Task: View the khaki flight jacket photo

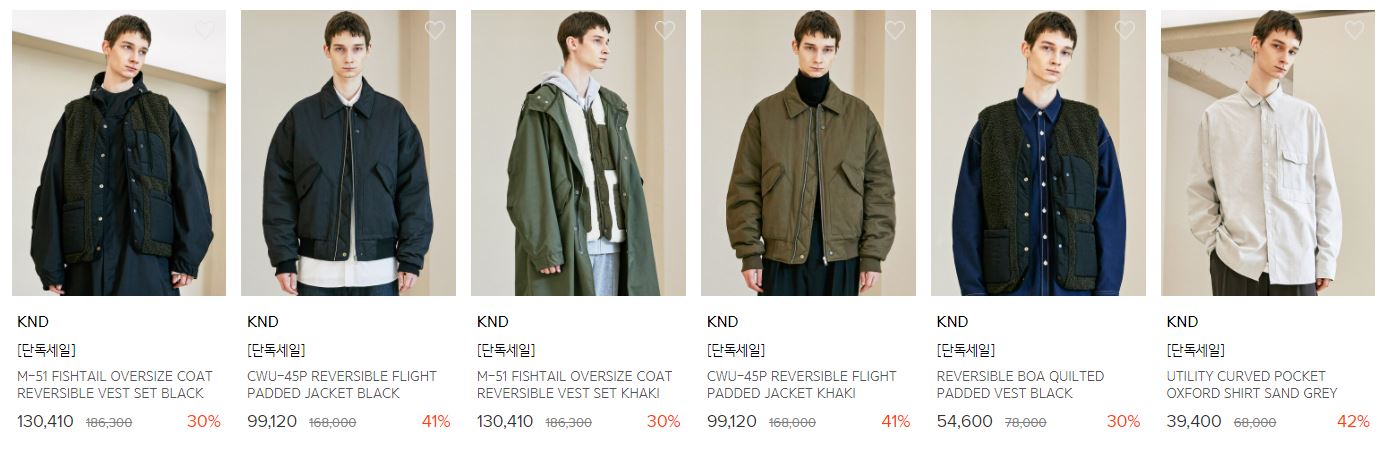Action: click(808, 153)
